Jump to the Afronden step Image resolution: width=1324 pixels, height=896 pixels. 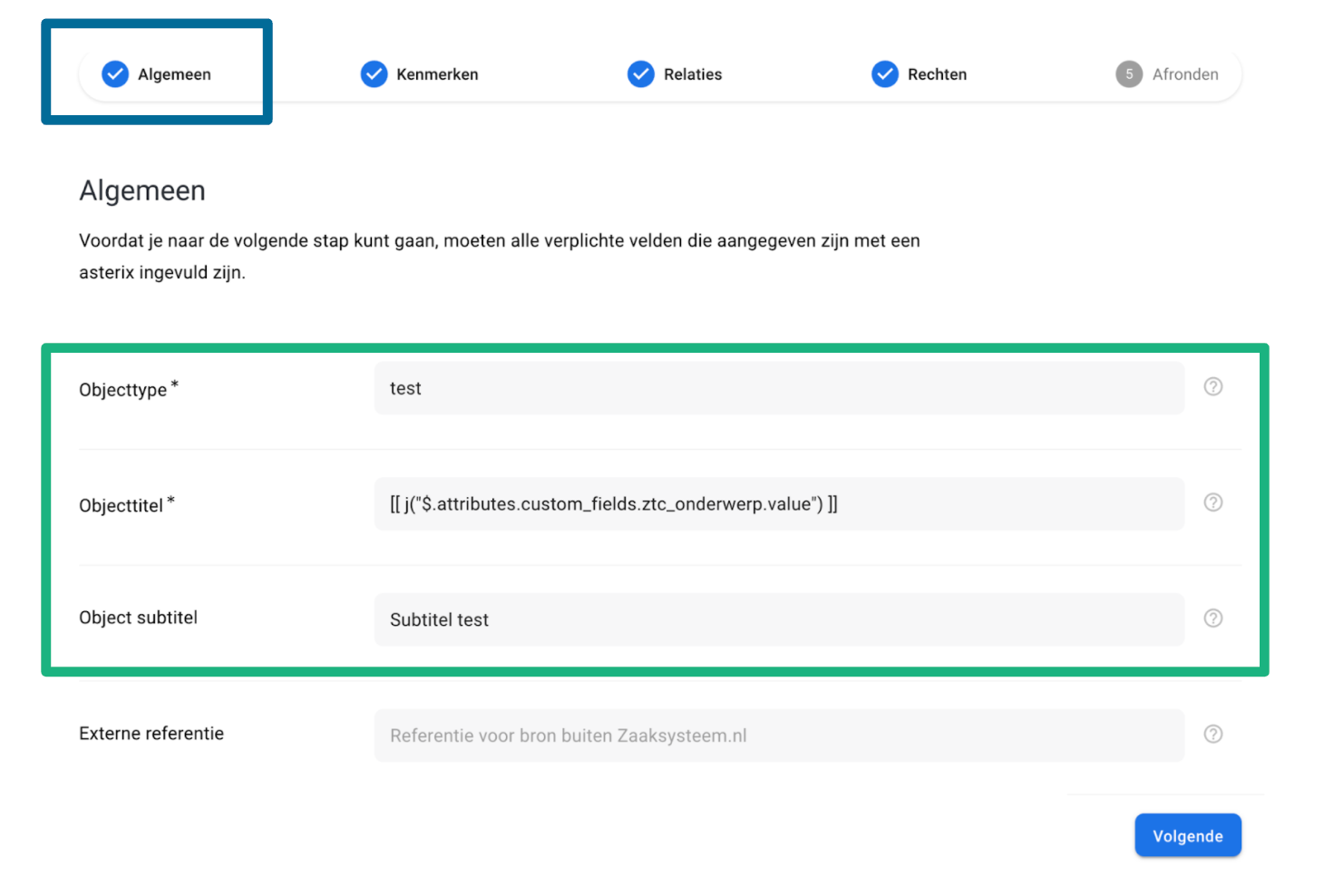pyautogui.click(x=1167, y=74)
